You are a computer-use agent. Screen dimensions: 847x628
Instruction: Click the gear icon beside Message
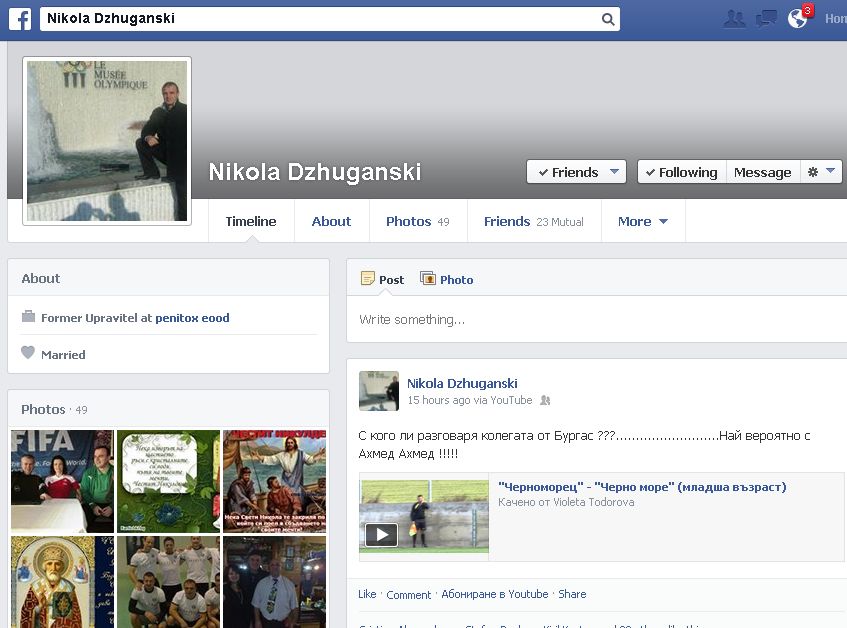[812, 172]
